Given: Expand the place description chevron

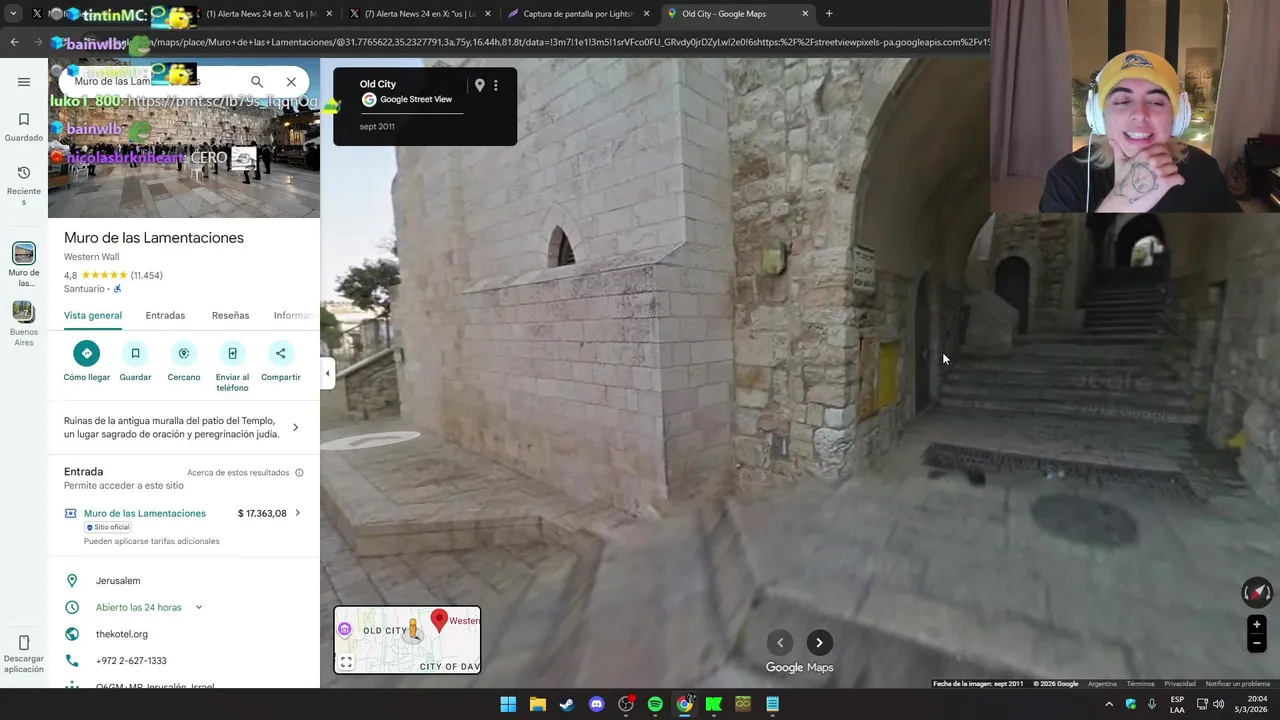Looking at the screenshot, I should pyautogui.click(x=295, y=427).
